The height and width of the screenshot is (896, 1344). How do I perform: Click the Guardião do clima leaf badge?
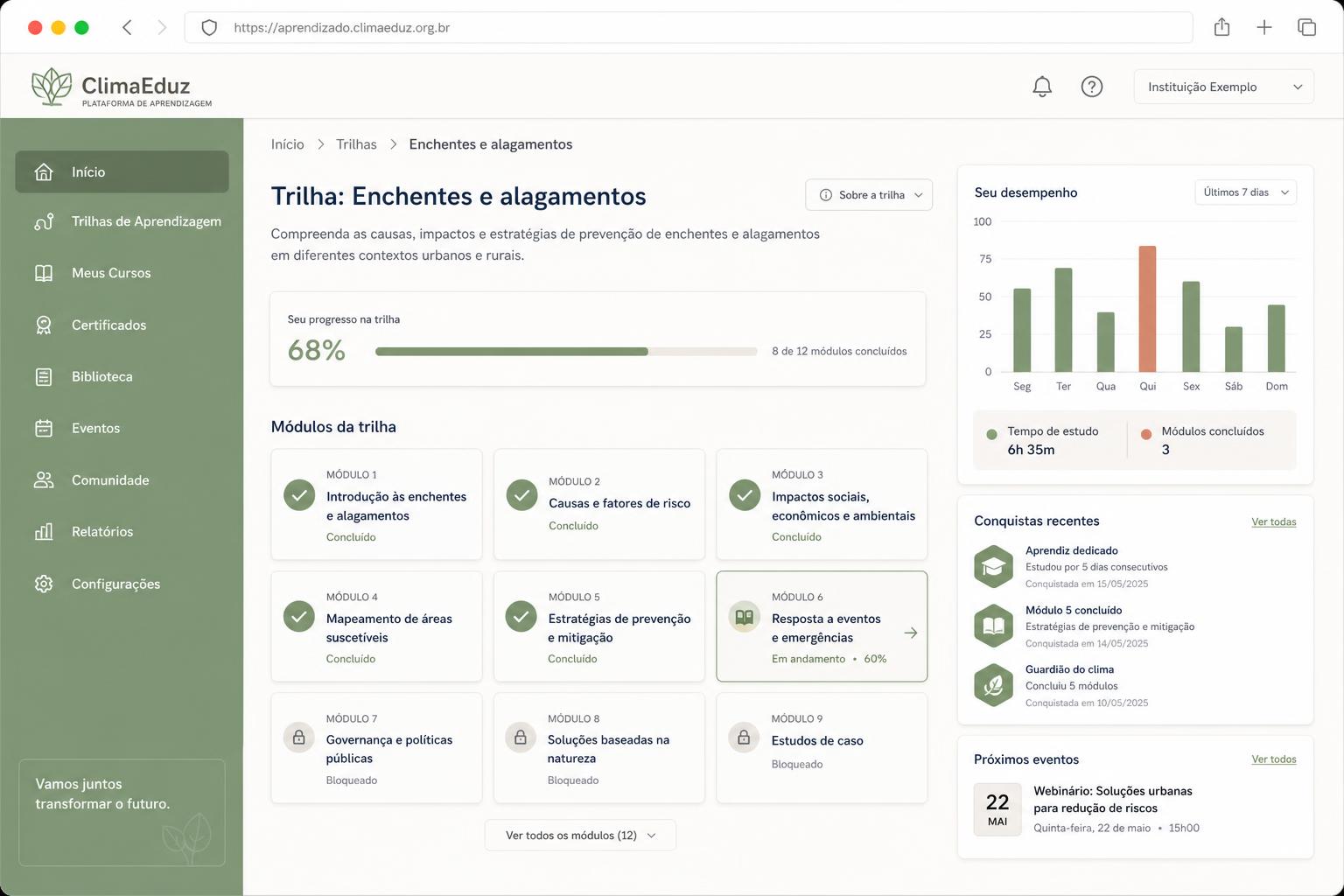(x=993, y=685)
